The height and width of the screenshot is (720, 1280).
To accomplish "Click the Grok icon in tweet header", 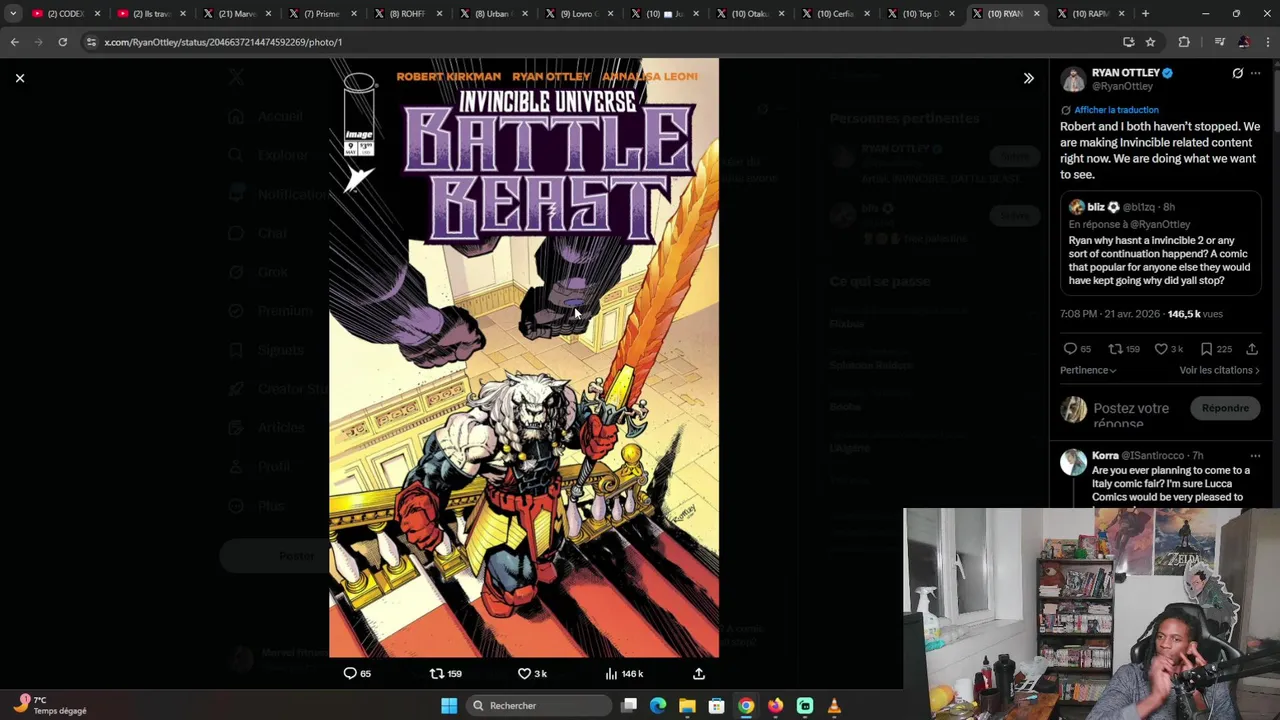I will [1237, 73].
